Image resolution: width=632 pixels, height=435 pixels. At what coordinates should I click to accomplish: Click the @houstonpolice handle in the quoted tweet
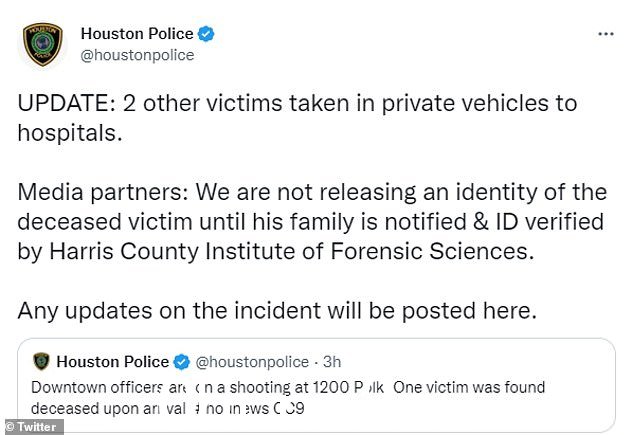252,362
